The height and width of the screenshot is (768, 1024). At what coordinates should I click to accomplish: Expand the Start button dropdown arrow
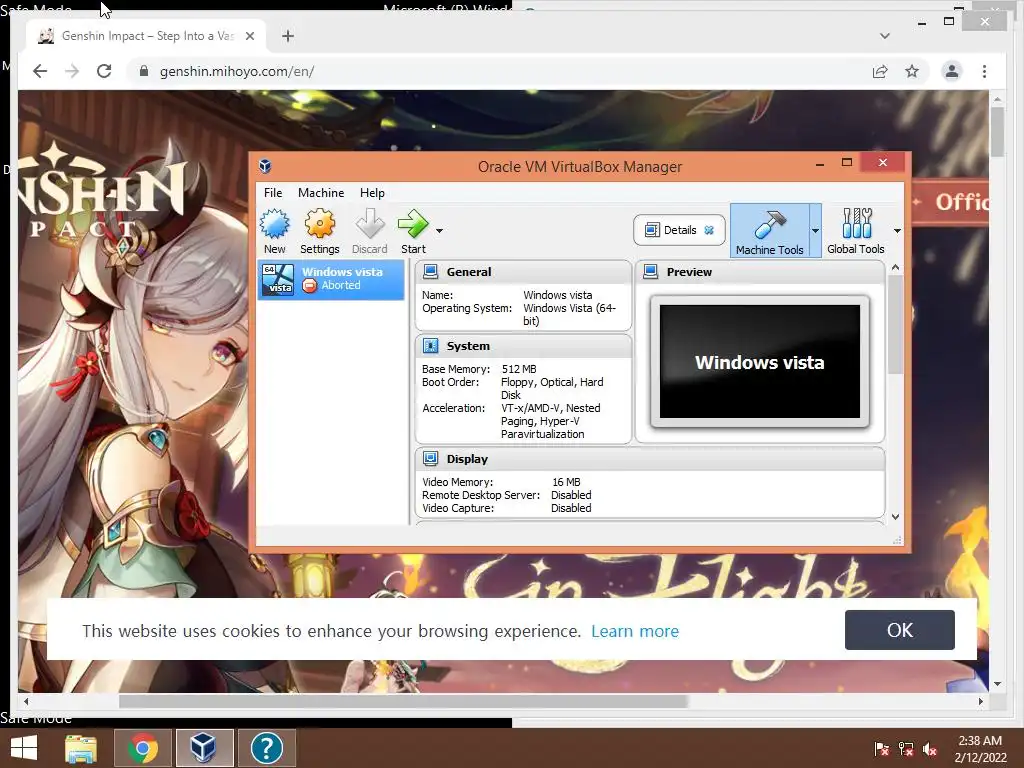pos(440,231)
